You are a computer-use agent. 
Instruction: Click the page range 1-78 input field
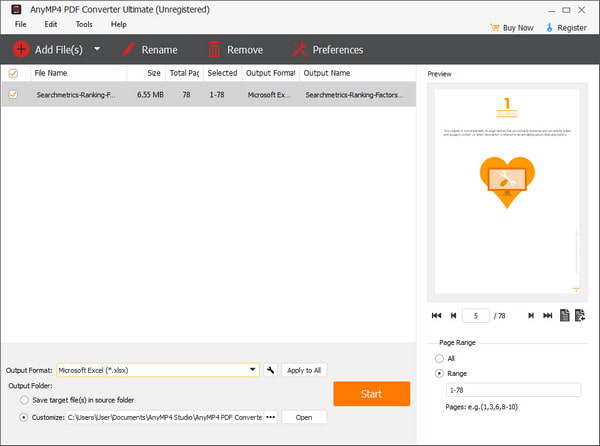click(513, 390)
